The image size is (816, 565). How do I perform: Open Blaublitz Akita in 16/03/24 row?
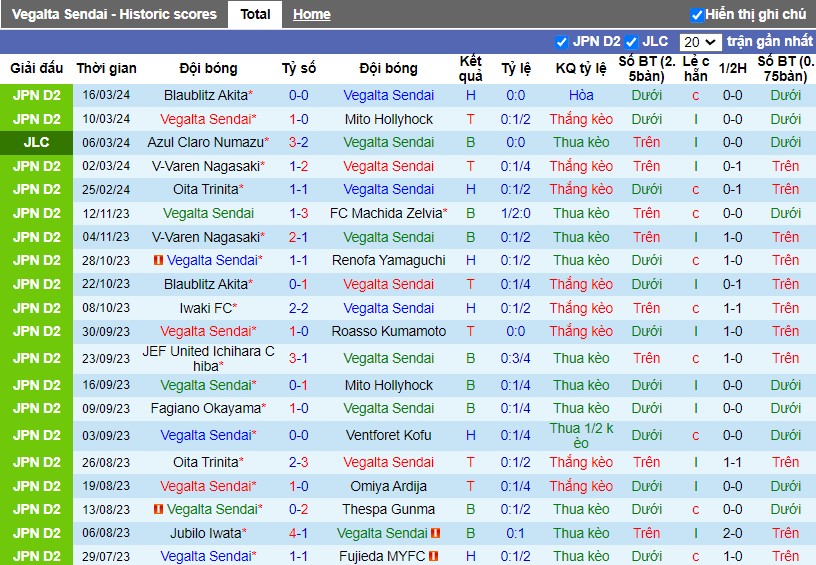coord(208,95)
